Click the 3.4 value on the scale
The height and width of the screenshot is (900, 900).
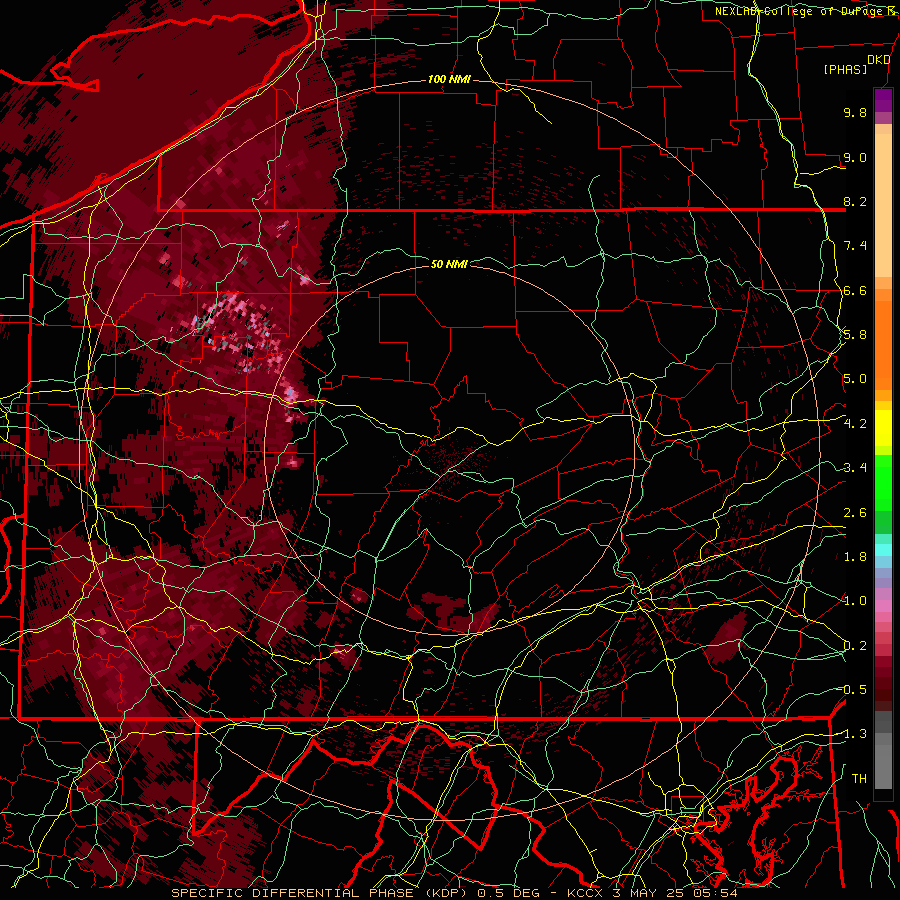[x=855, y=468]
